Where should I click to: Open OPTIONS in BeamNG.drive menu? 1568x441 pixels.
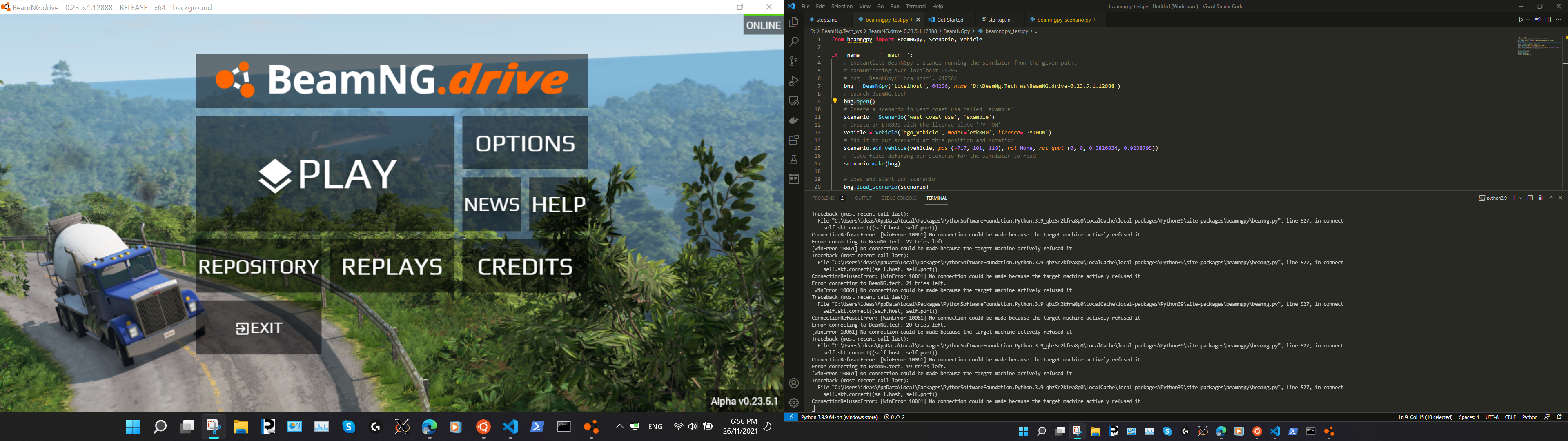coord(525,143)
